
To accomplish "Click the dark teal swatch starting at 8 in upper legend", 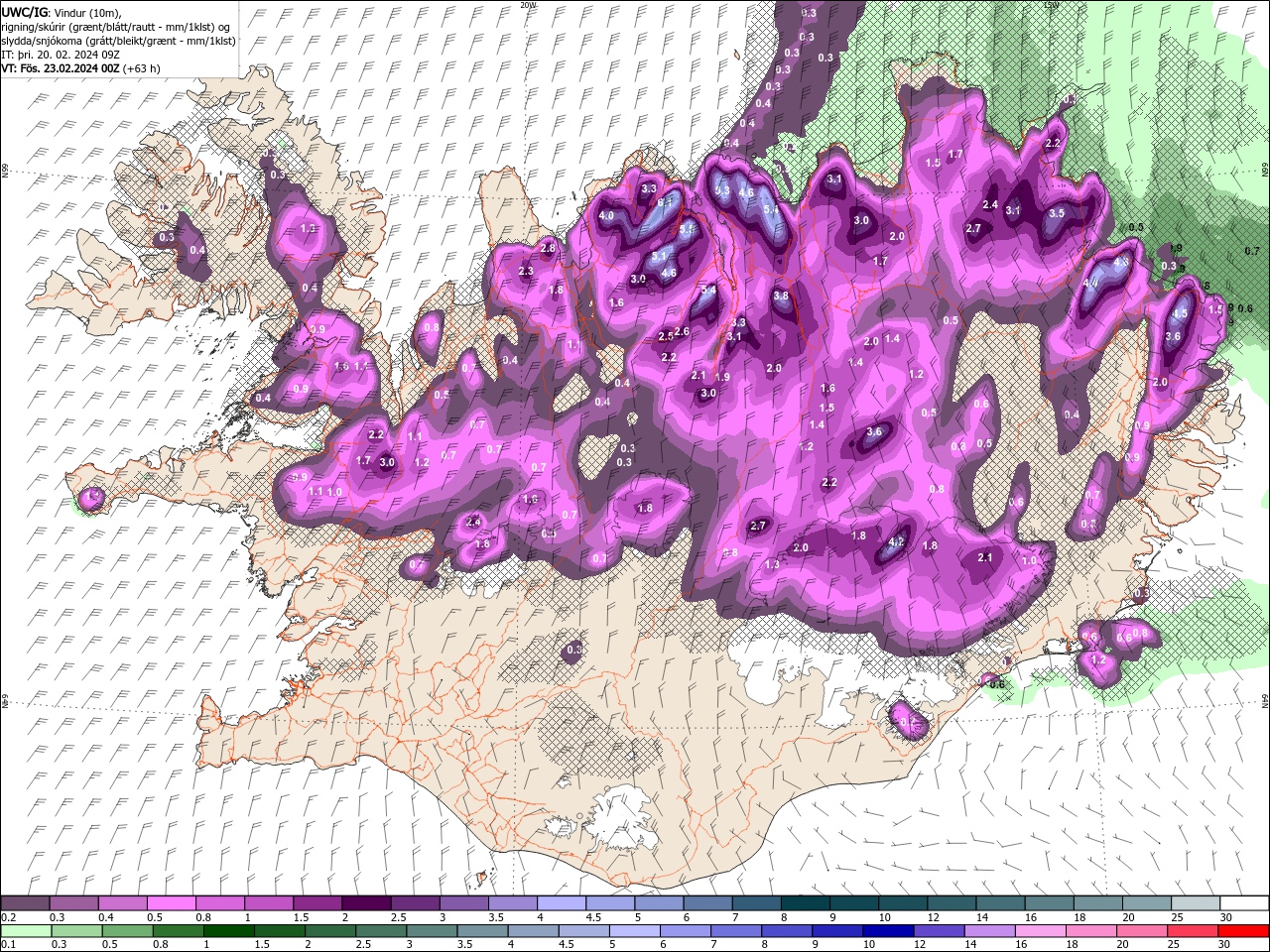I will point(804,903).
